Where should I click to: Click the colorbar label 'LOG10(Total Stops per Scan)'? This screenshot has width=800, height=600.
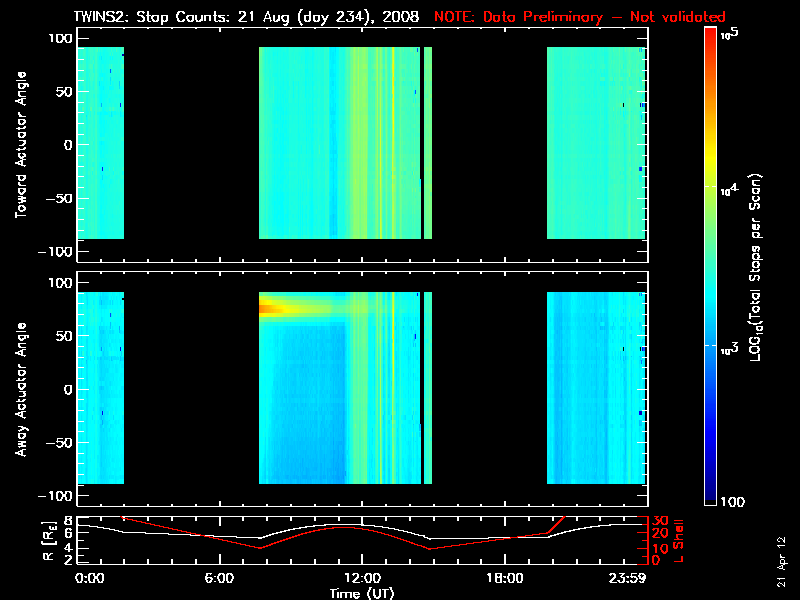[756, 267]
